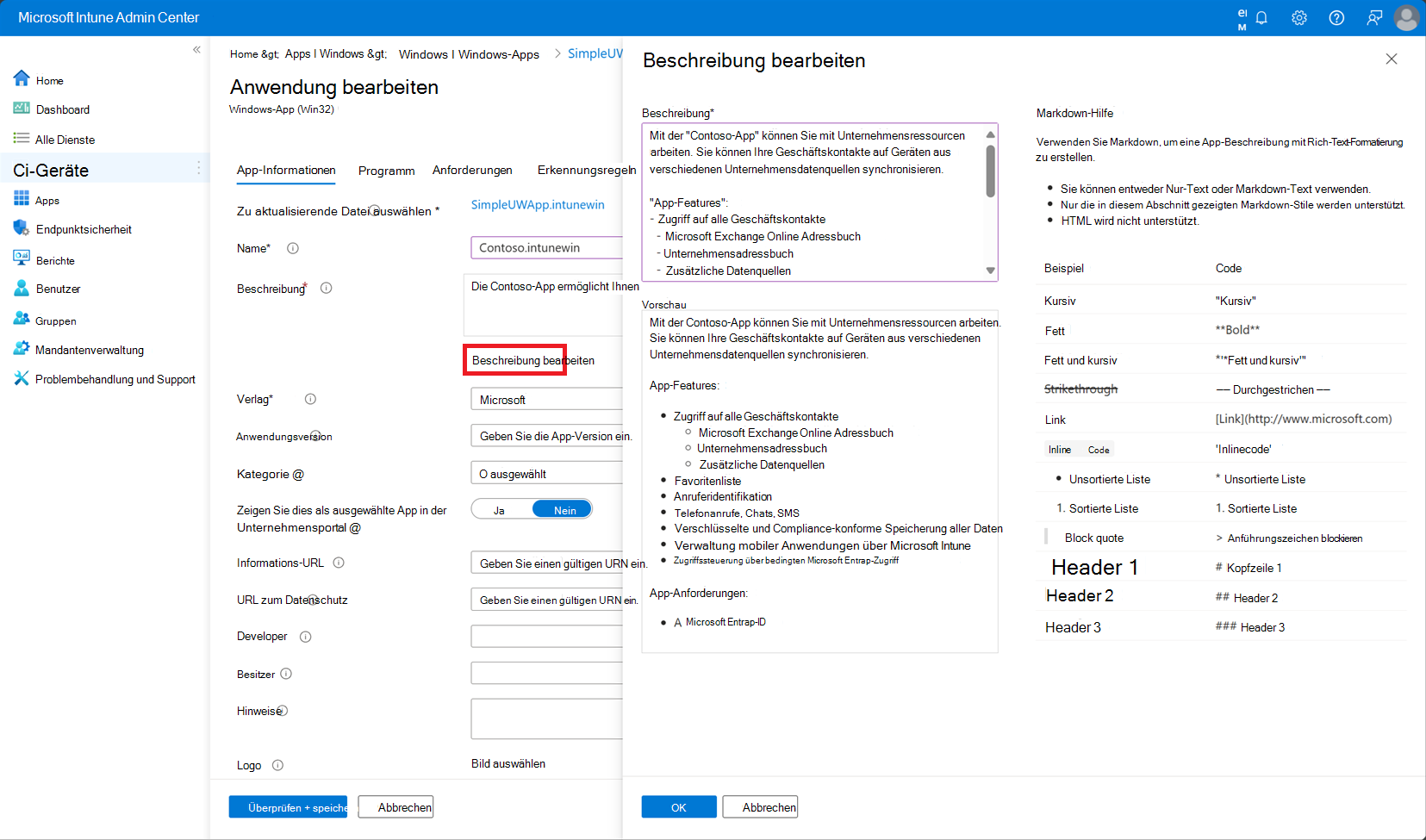Open the settings gear icon
This screenshot has width=1426, height=840.
1299,18
